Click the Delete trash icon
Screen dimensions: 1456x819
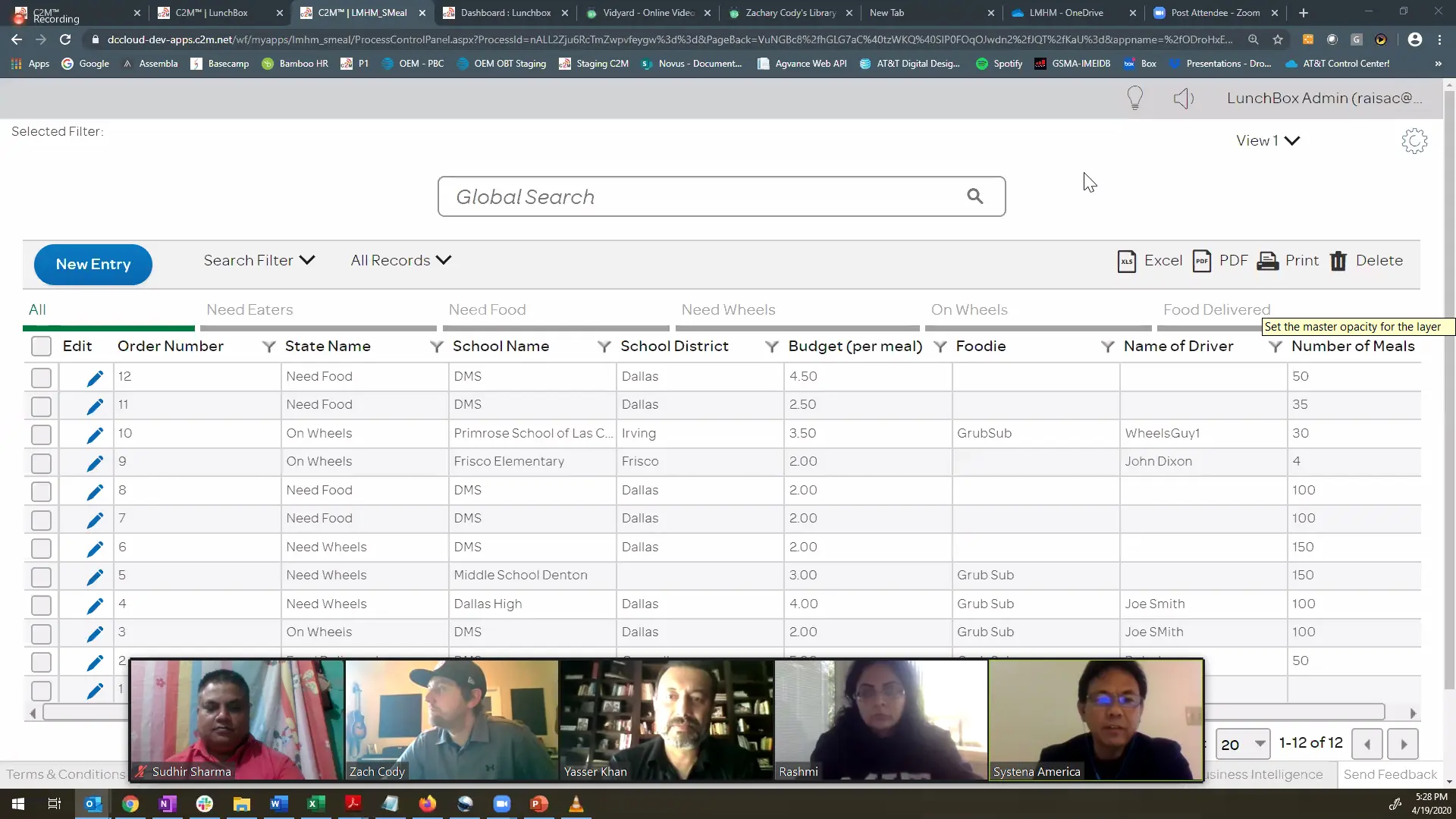click(x=1338, y=261)
